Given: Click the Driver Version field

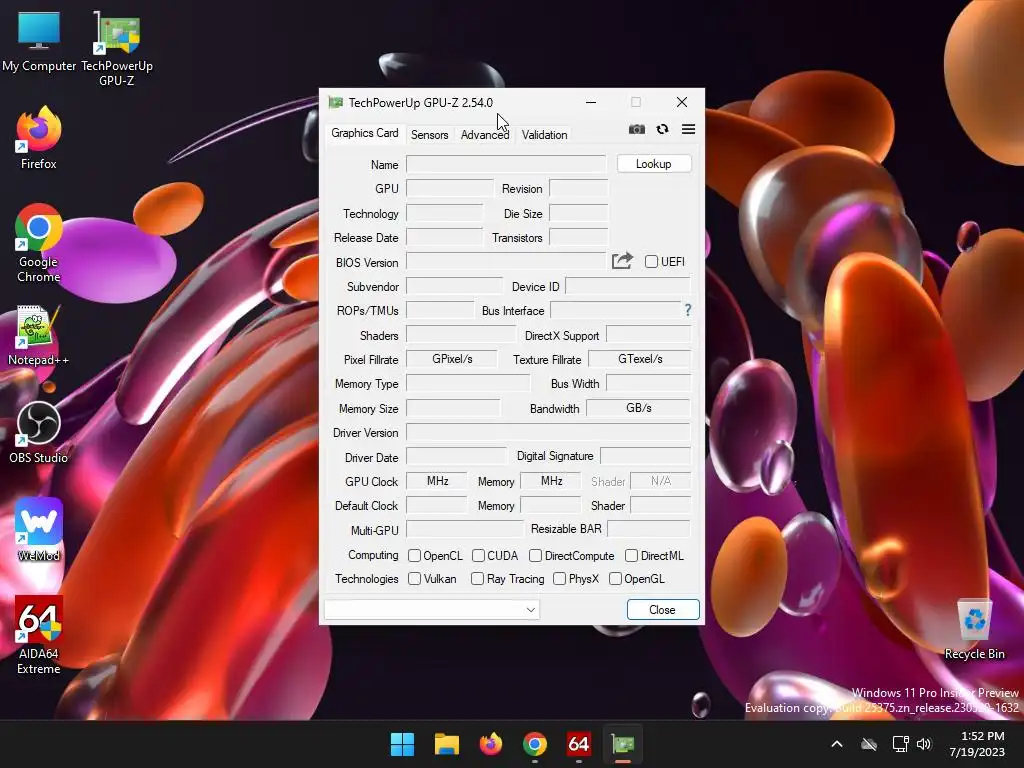Looking at the screenshot, I should tap(548, 432).
